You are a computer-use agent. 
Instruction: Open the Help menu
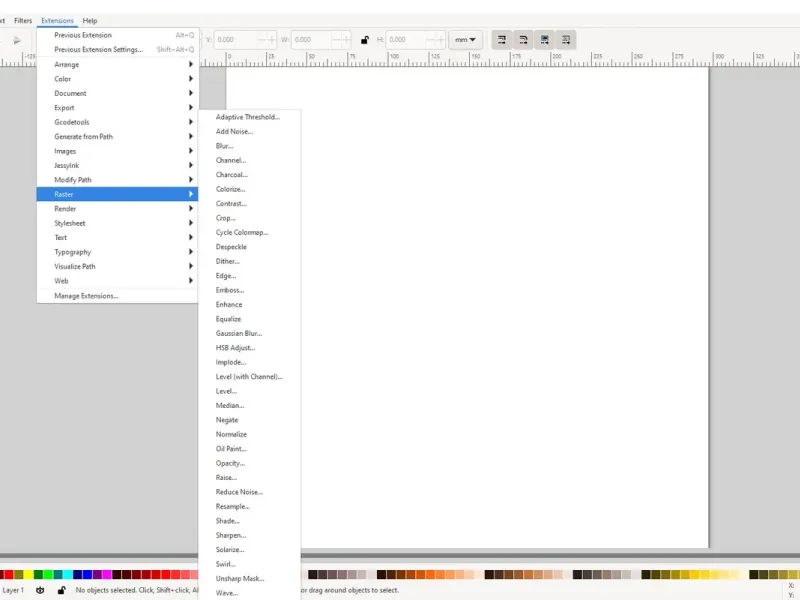pyautogui.click(x=90, y=21)
